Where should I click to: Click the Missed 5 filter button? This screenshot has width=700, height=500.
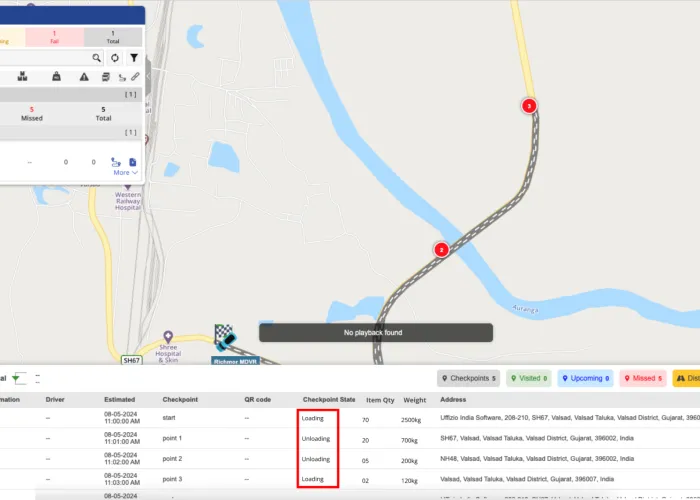pos(644,379)
